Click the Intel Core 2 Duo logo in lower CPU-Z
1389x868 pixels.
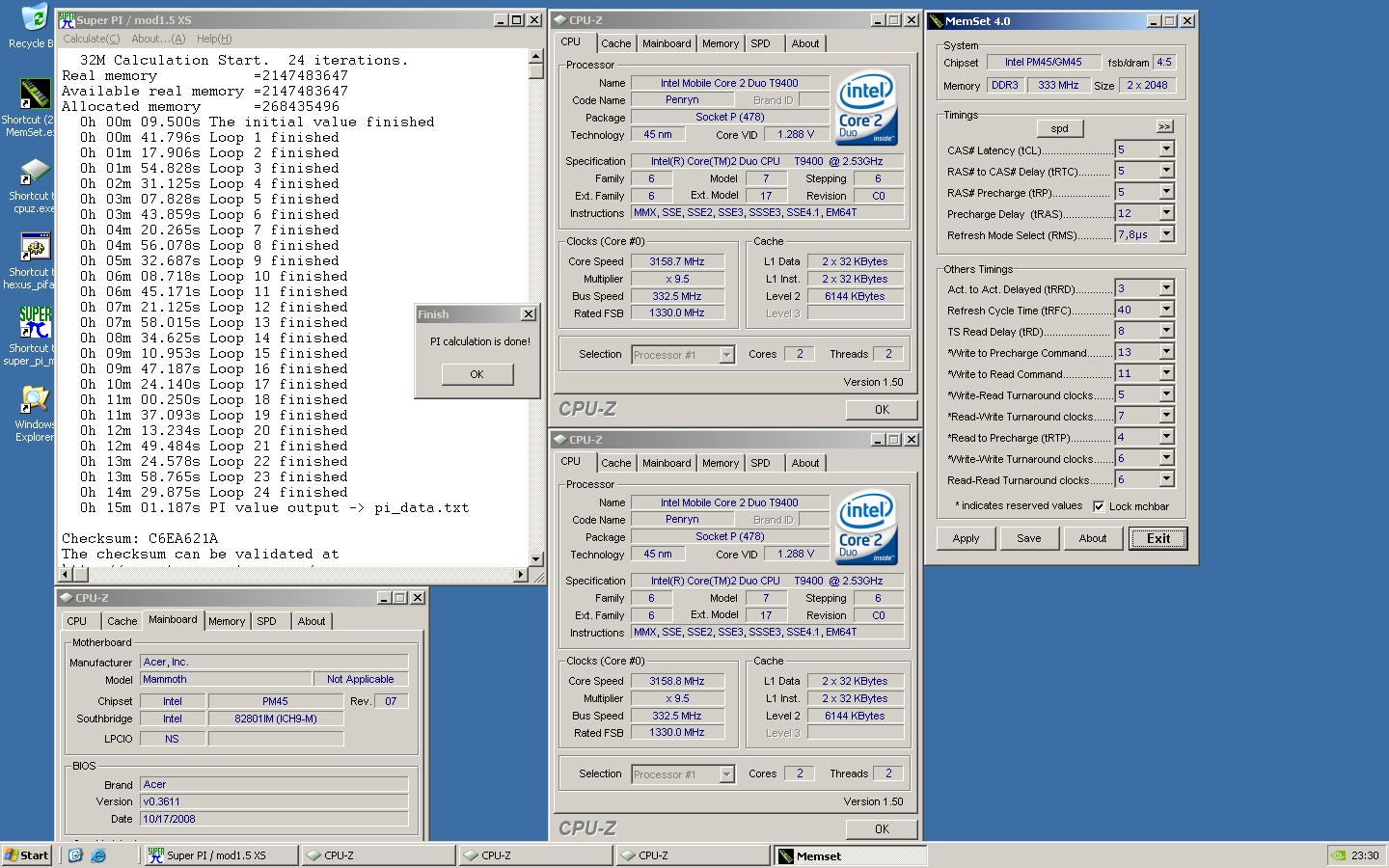pos(867,528)
